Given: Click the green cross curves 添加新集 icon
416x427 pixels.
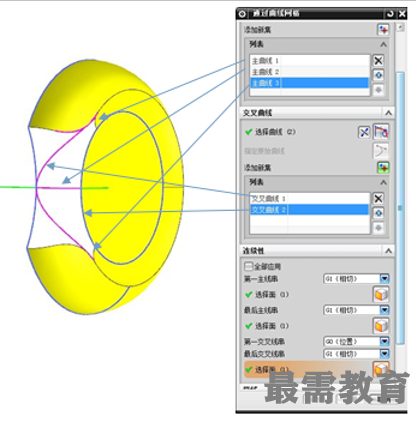Looking at the screenshot, I should (383, 167).
